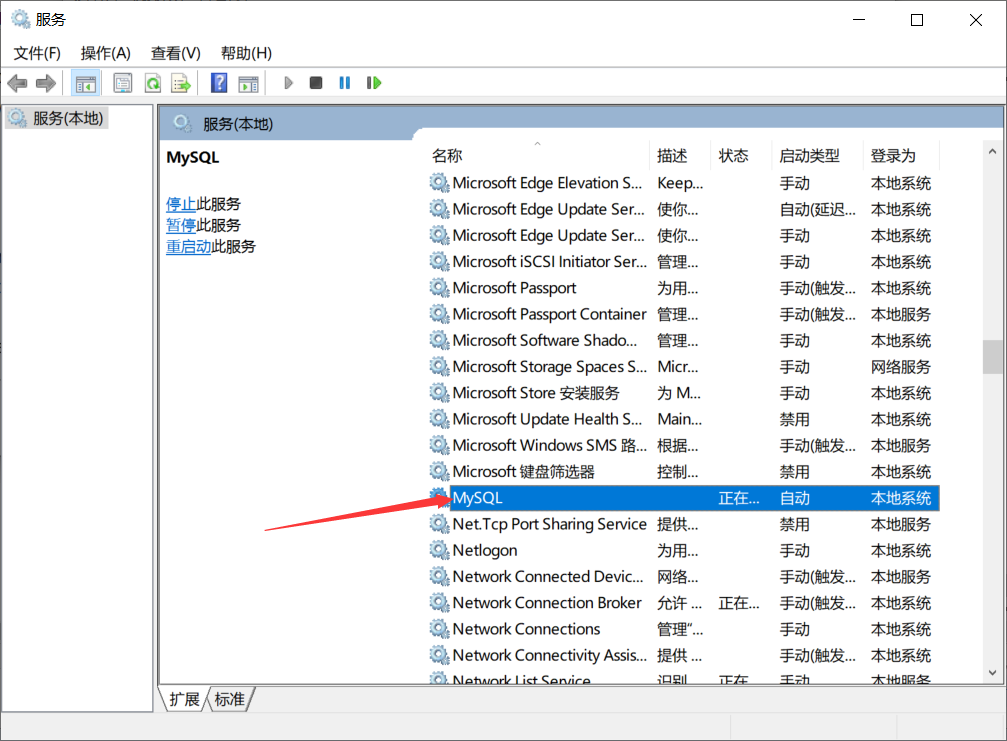The width and height of the screenshot is (1007, 741).
Task: Click gear icon of Microsoft Software Shadow service
Action: (439, 340)
